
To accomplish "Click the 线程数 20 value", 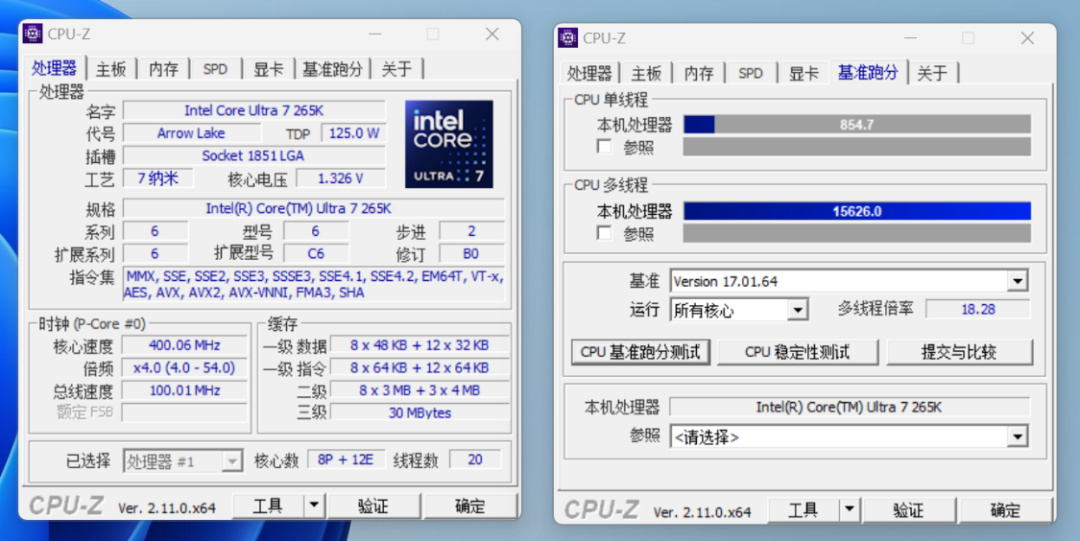I will pos(475,460).
